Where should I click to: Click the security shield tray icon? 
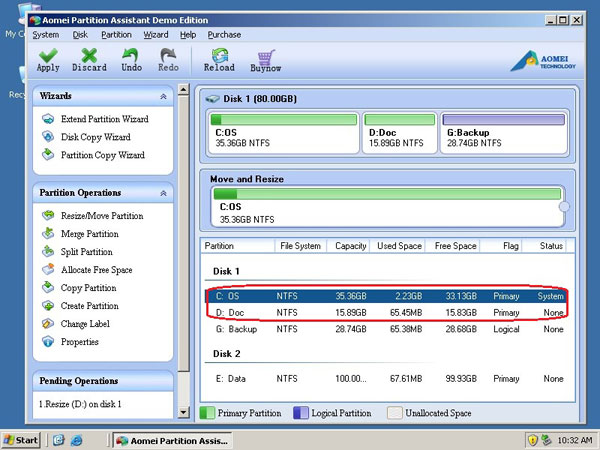click(x=532, y=440)
